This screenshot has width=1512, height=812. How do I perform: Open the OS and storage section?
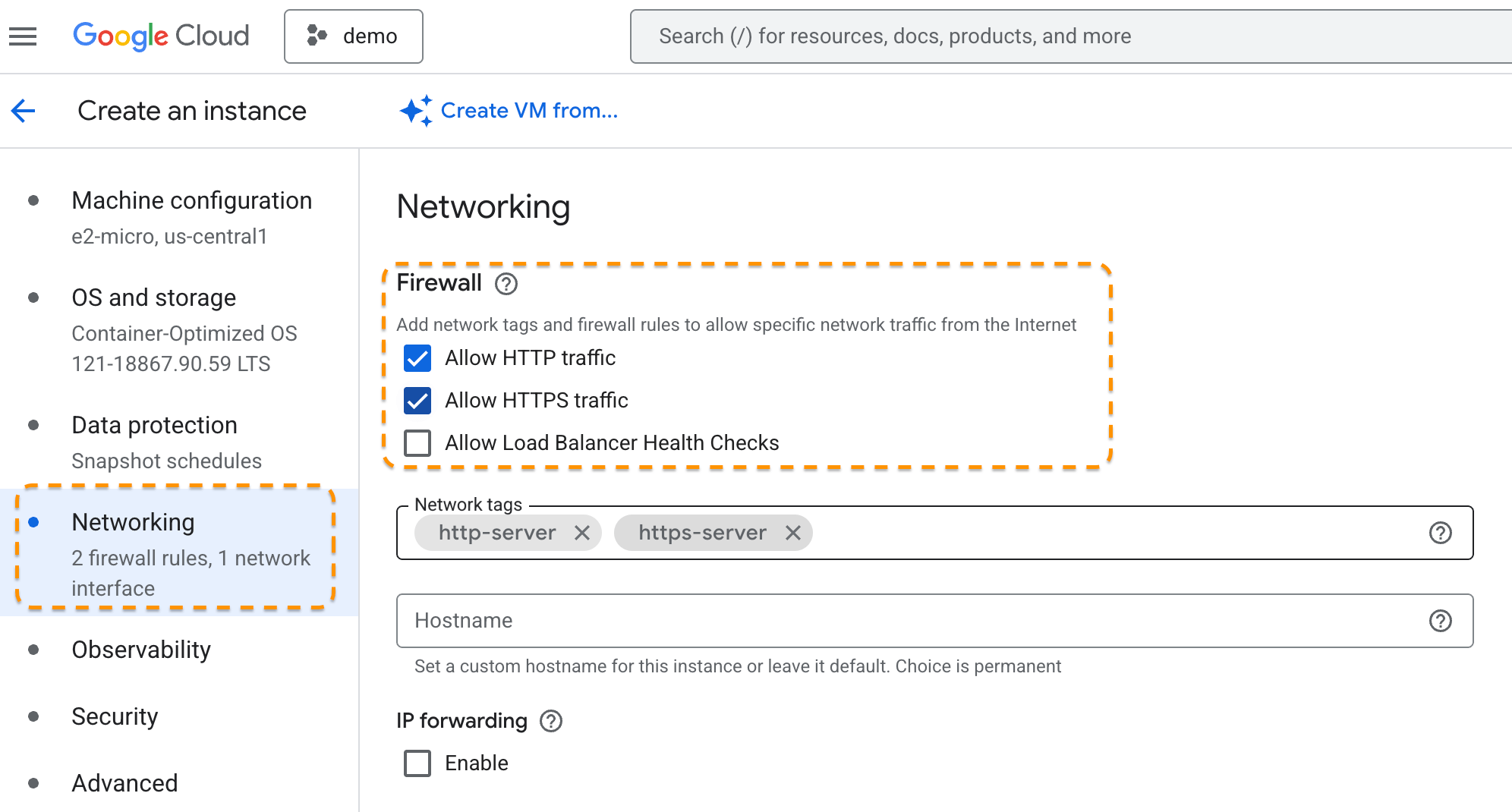(153, 298)
